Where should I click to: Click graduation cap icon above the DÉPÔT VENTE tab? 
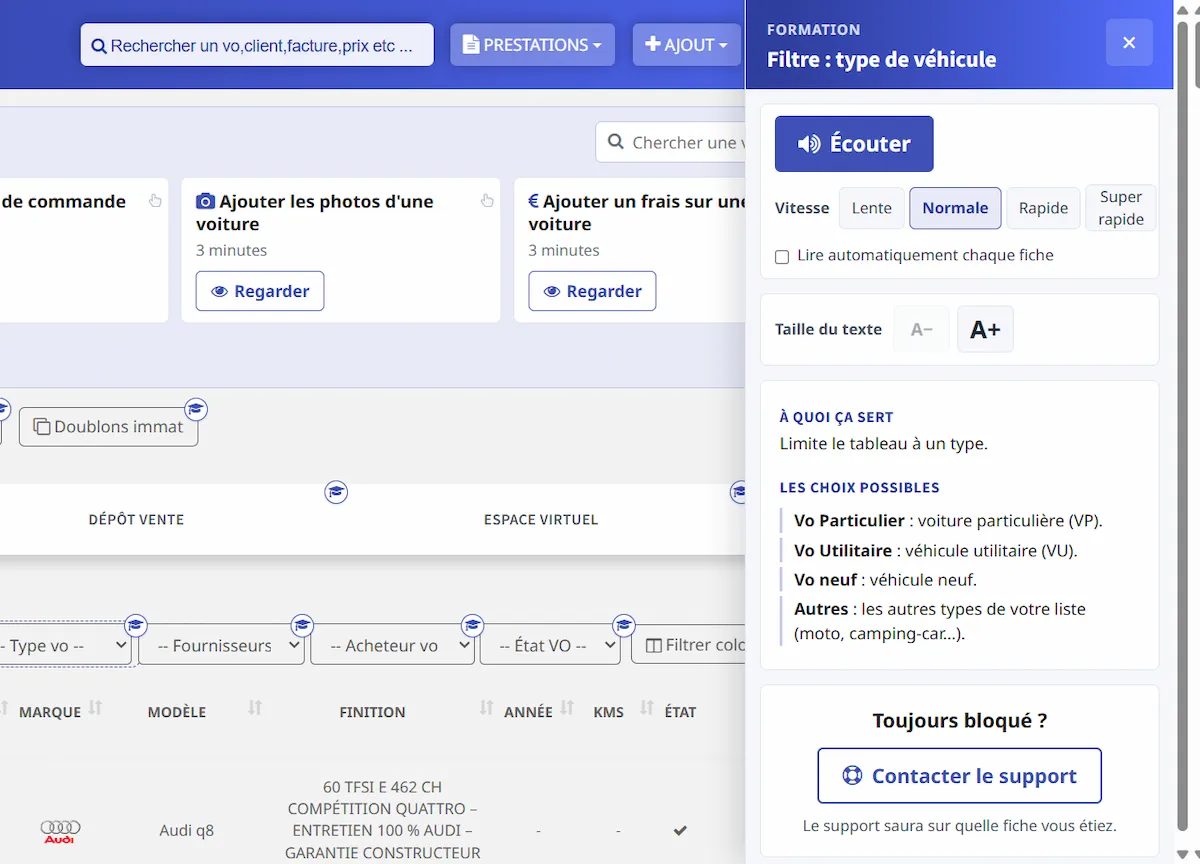336,492
